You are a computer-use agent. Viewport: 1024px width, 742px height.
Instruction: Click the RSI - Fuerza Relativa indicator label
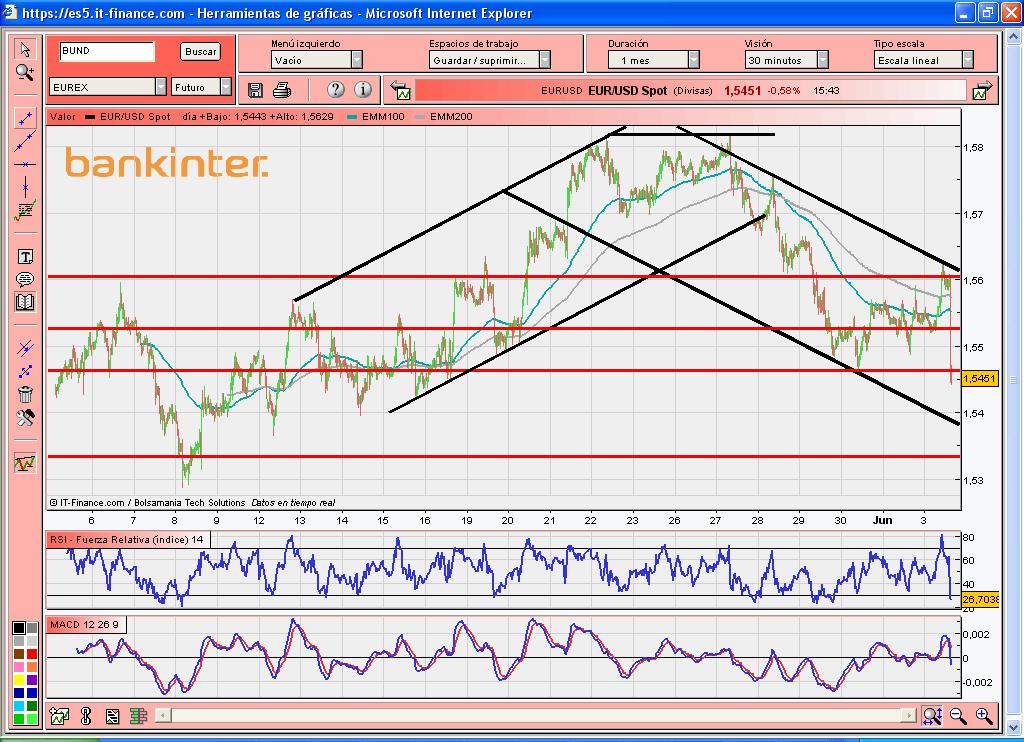[x=127, y=540]
